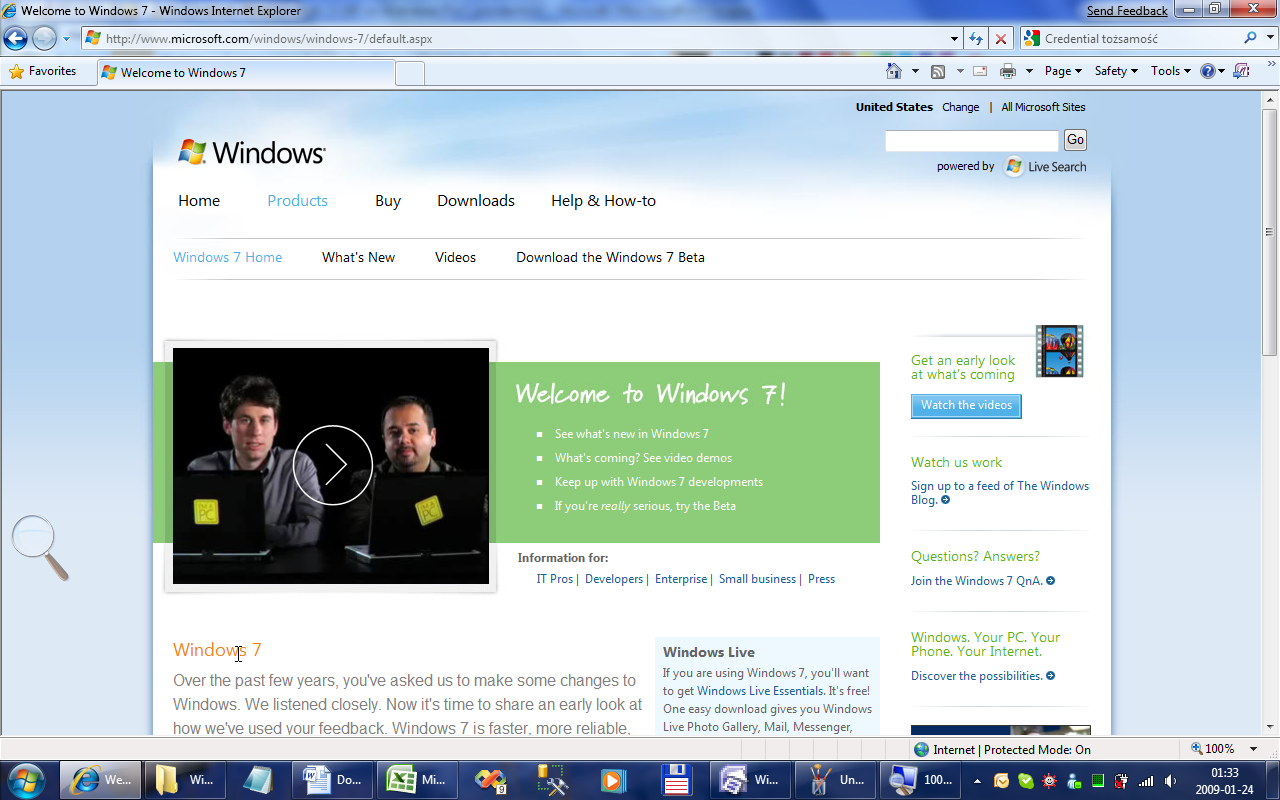The width and height of the screenshot is (1280, 800).
Task: Go to Home in site navigation
Action: pos(199,201)
